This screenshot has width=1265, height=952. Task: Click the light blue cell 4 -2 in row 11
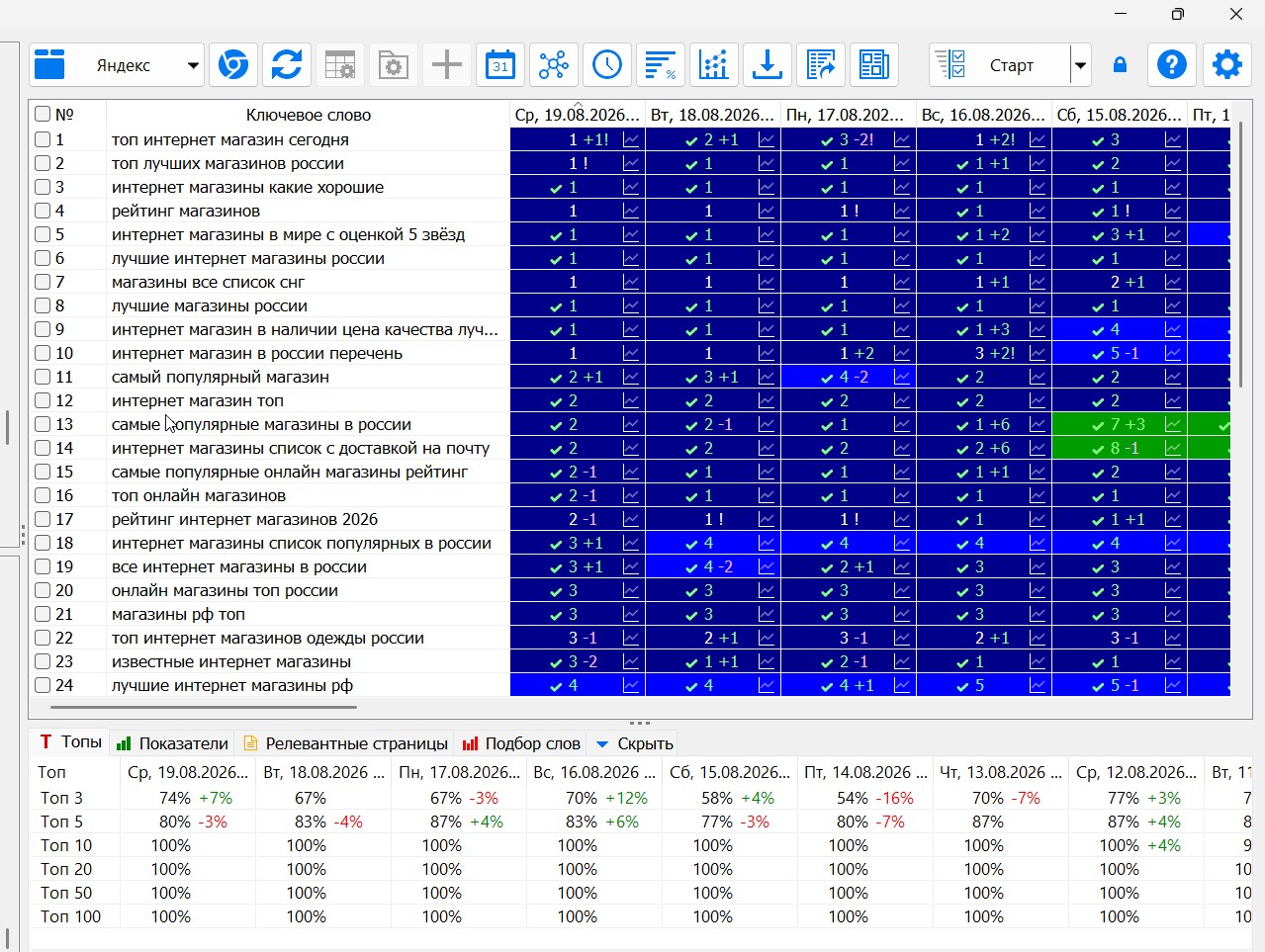tap(849, 378)
